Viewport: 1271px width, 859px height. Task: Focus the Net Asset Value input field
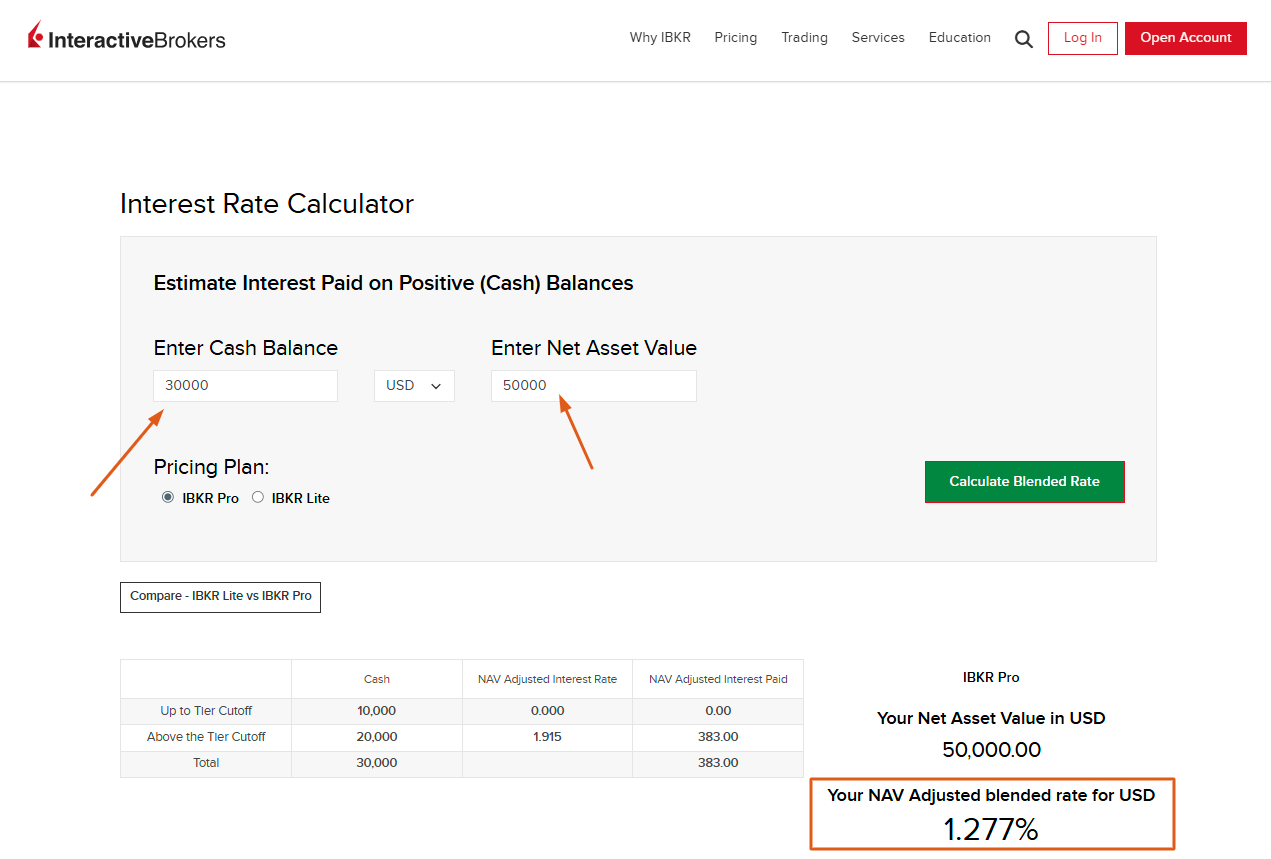(594, 386)
